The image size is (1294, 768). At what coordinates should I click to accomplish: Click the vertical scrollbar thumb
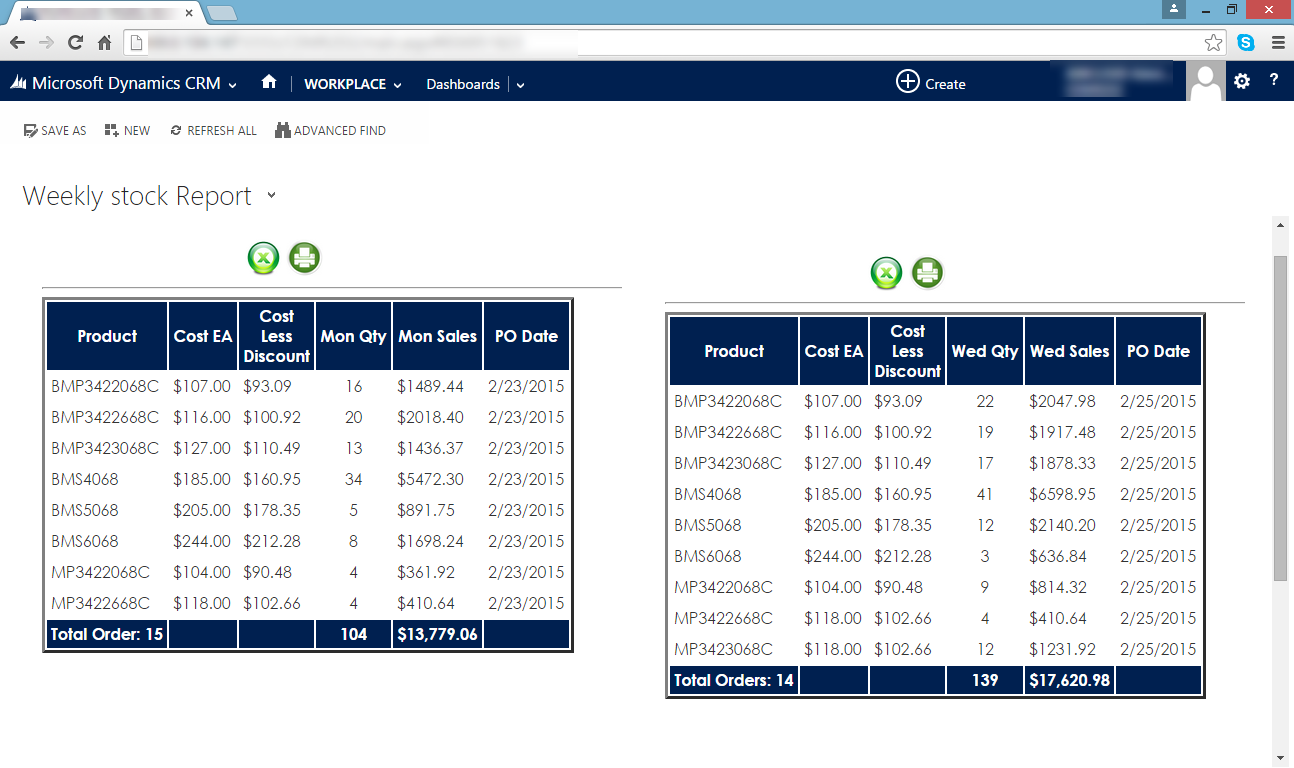pyautogui.click(x=1280, y=417)
